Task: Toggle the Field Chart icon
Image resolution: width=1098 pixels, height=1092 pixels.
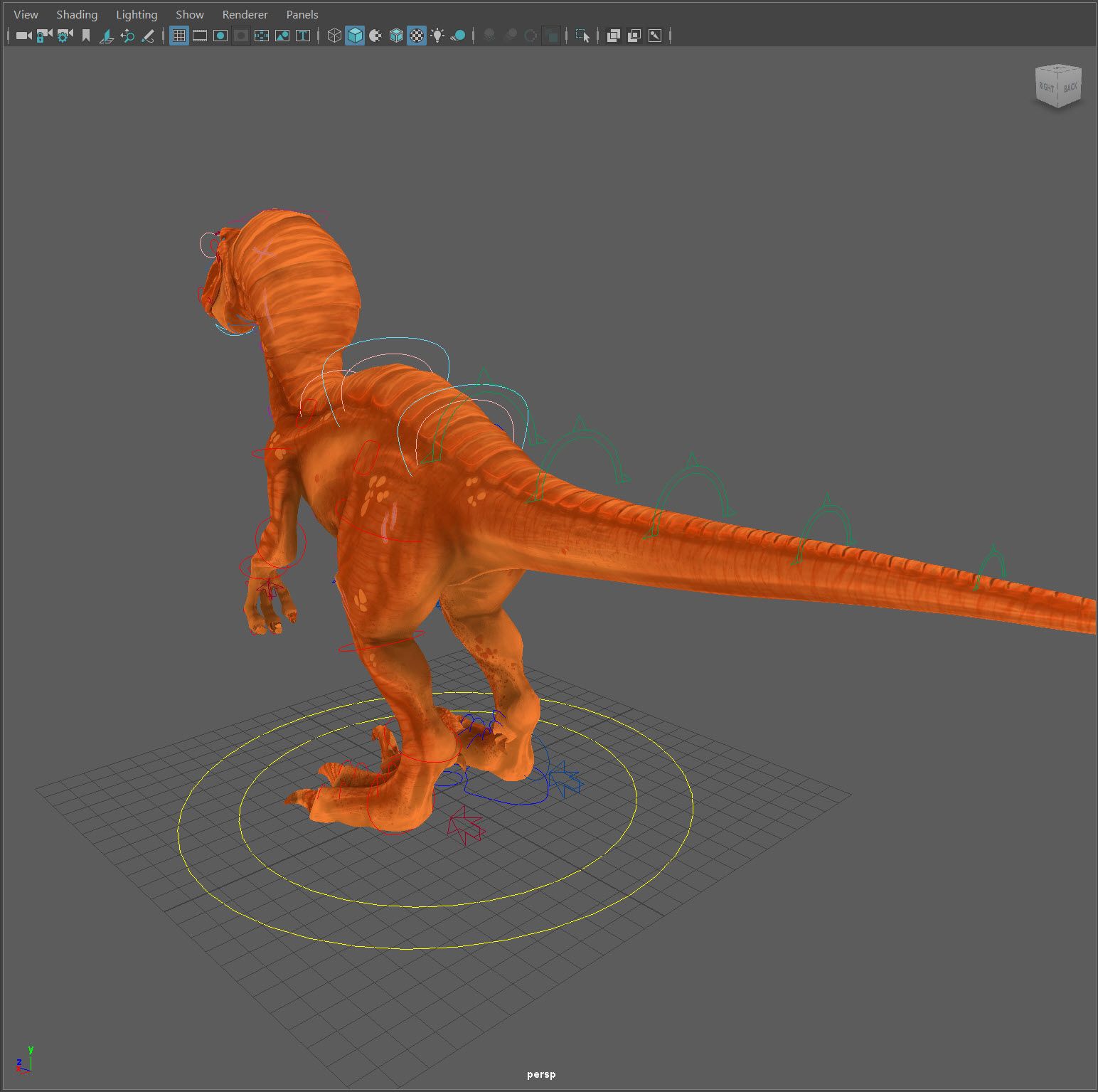Action: tap(262, 36)
